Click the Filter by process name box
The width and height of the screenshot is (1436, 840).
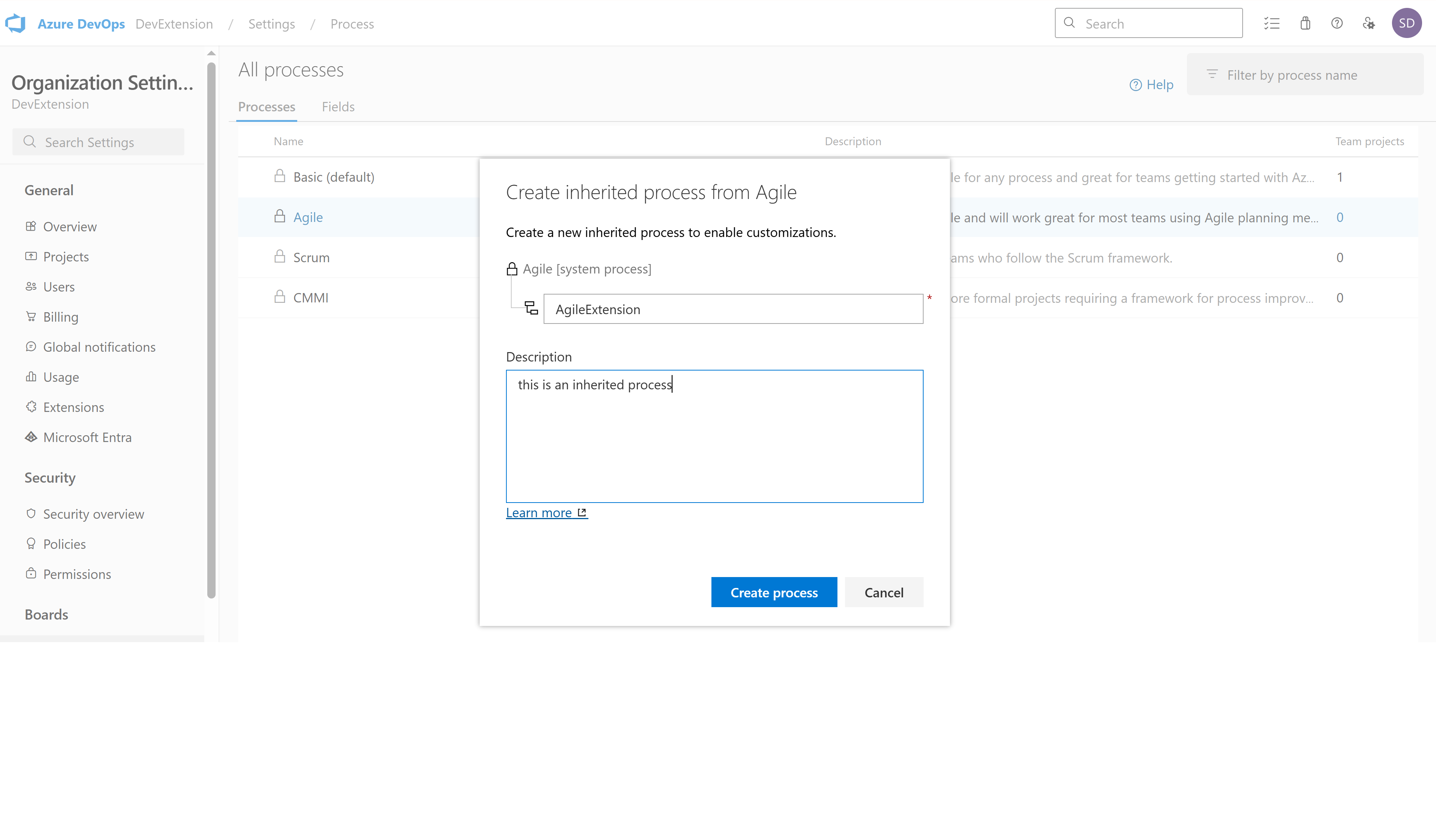1305,74
